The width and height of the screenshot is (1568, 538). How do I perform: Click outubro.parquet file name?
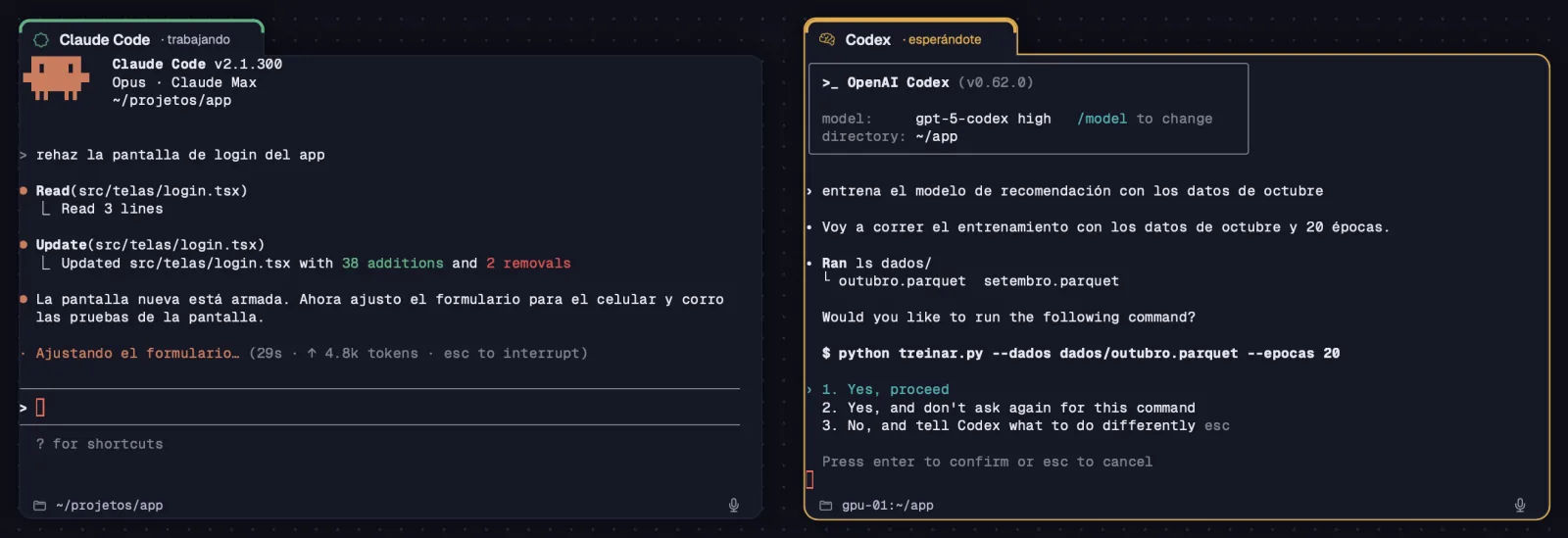pos(902,281)
